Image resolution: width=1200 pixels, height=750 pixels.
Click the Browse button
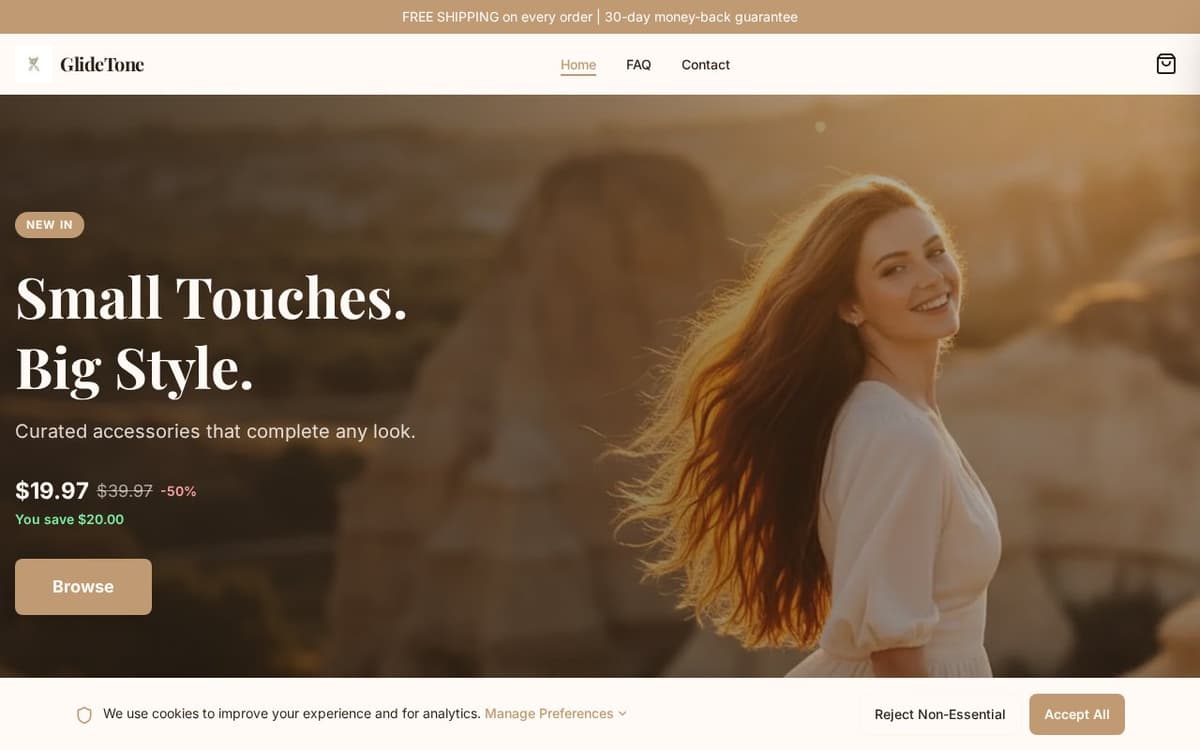point(83,587)
